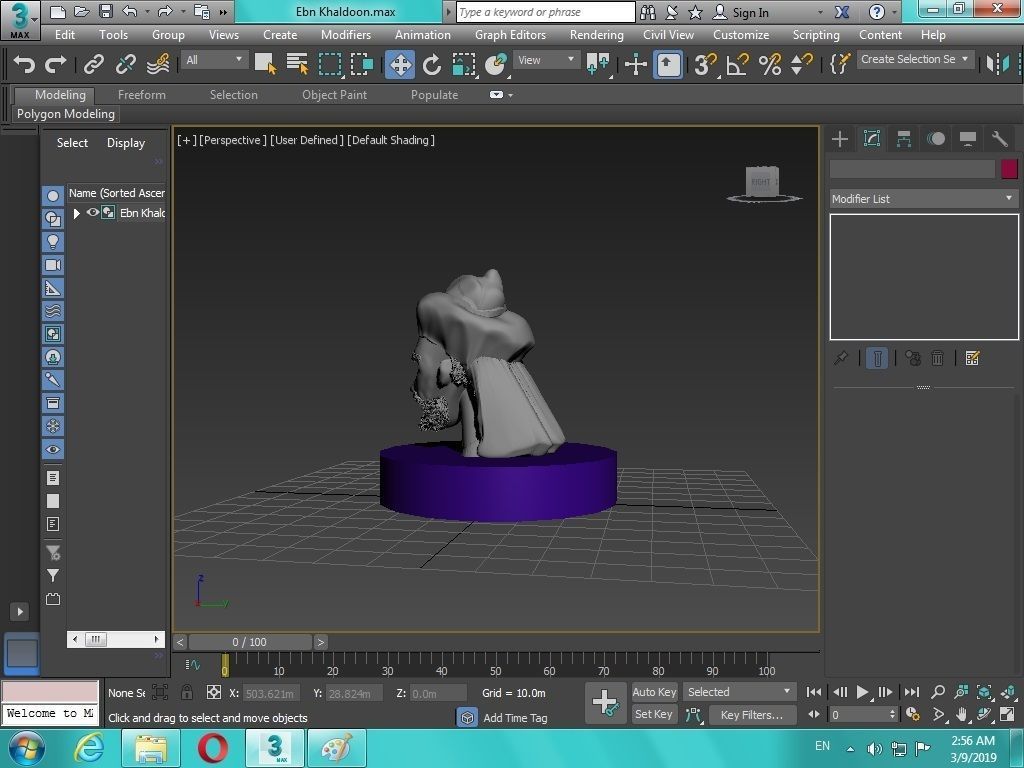This screenshot has height=768, width=1024.
Task: Click the Select Object arrow tool
Action: [x=265, y=63]
